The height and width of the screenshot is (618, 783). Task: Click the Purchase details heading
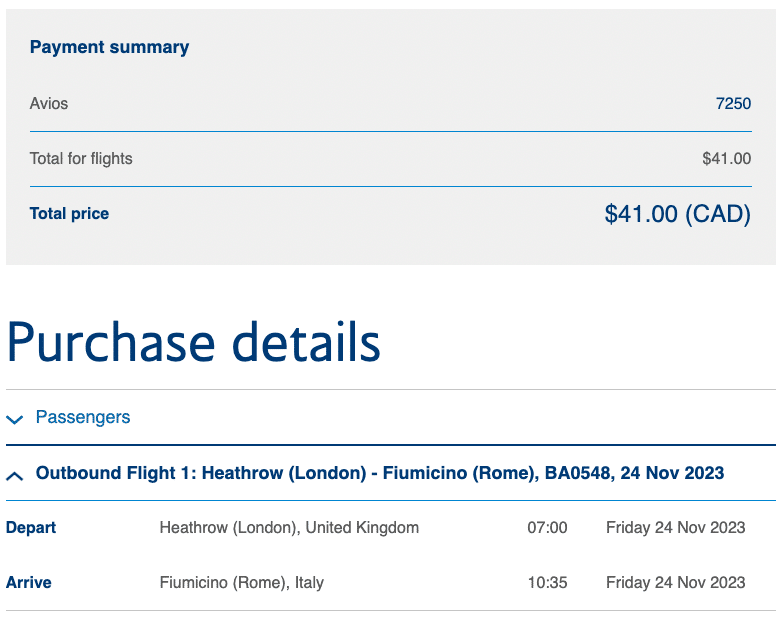[x=193, y=342]
